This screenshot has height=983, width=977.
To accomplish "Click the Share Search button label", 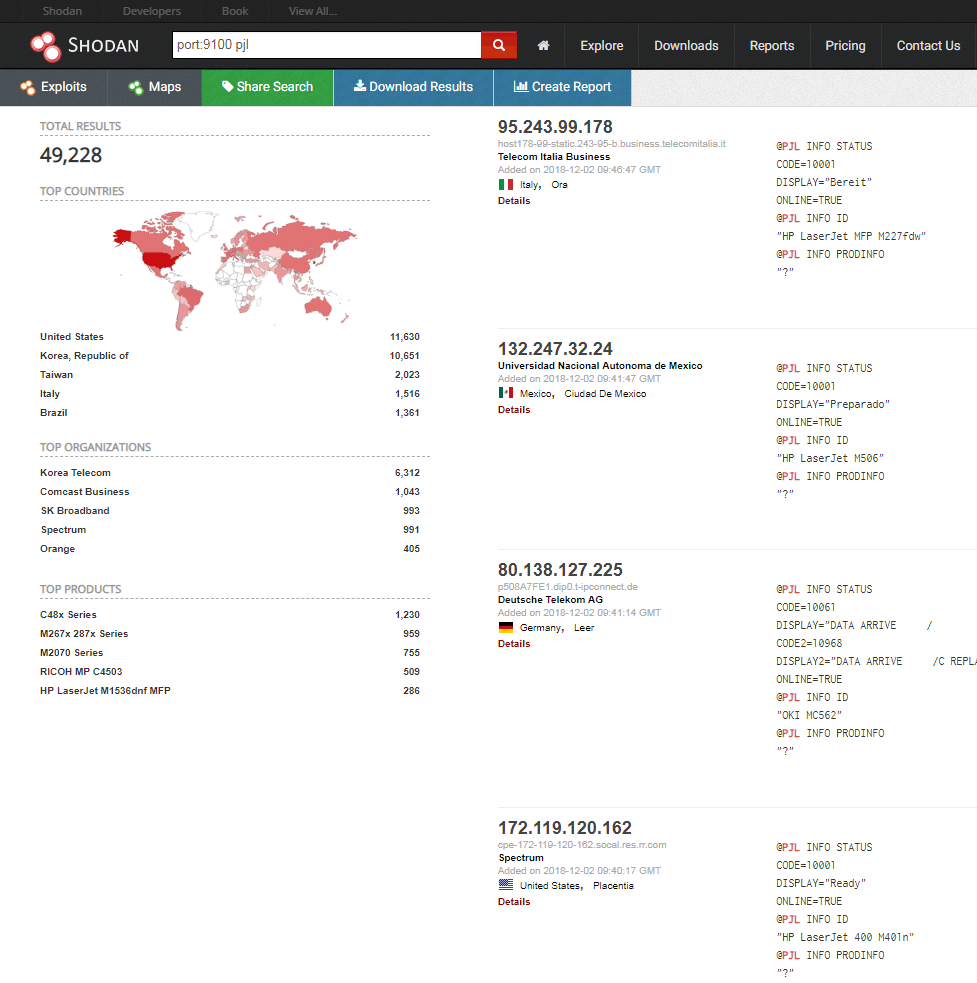I will [x=275, y=87].
